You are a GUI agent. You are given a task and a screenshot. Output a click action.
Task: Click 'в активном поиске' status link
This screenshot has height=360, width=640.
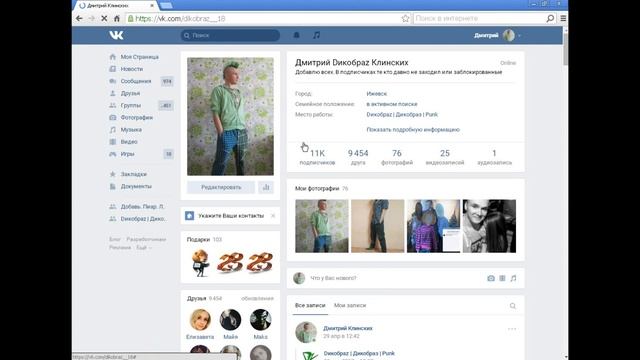(x=392, y=104)
